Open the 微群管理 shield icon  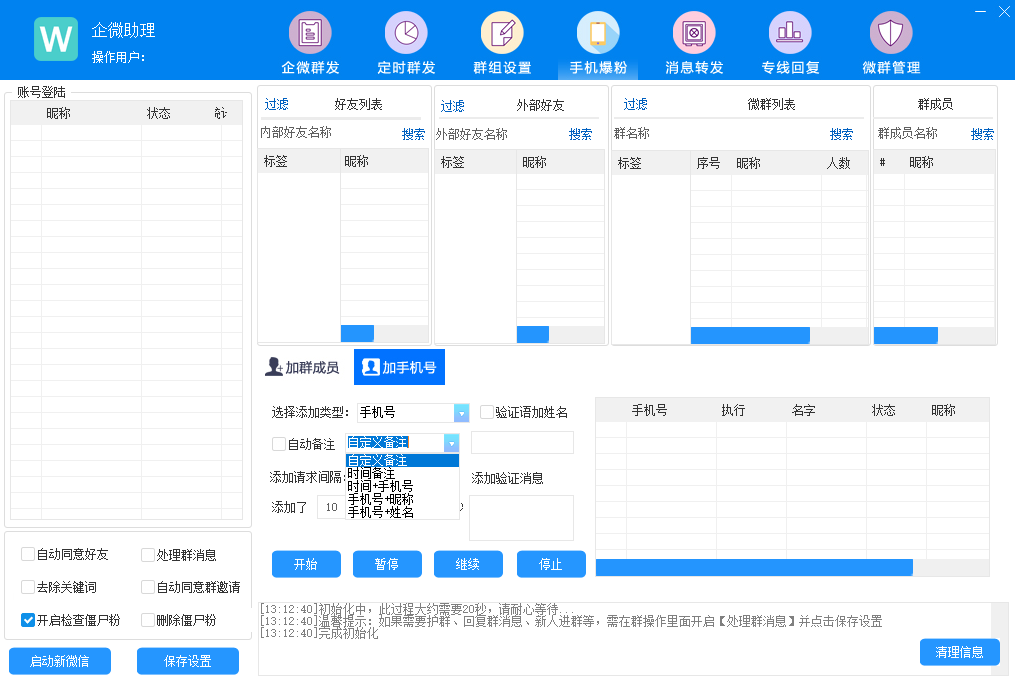[890, 33]
